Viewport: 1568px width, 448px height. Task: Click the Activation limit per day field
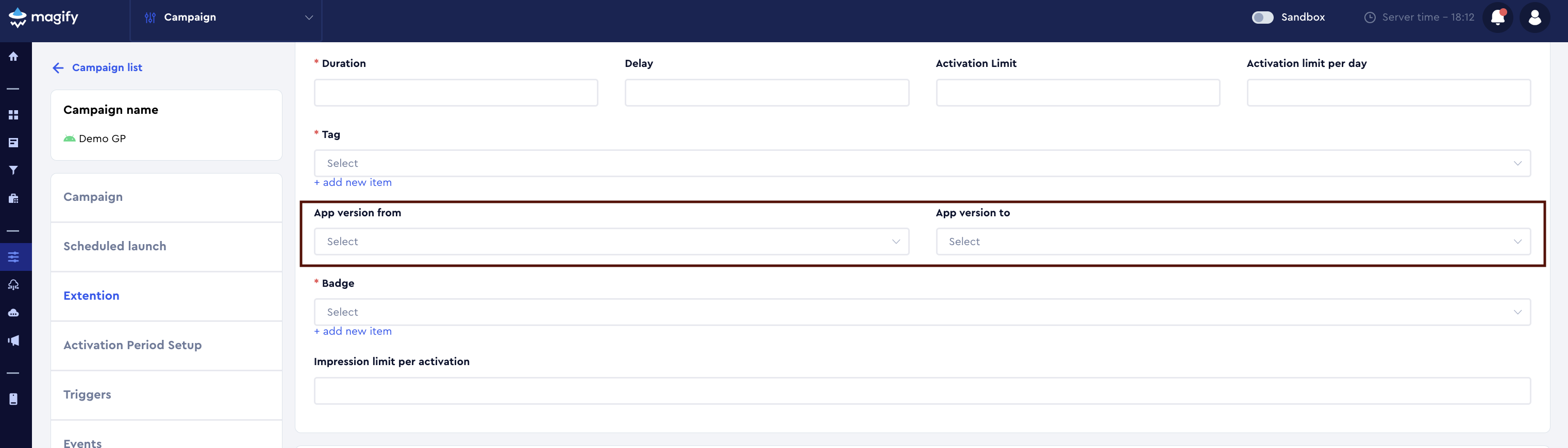1389,92
